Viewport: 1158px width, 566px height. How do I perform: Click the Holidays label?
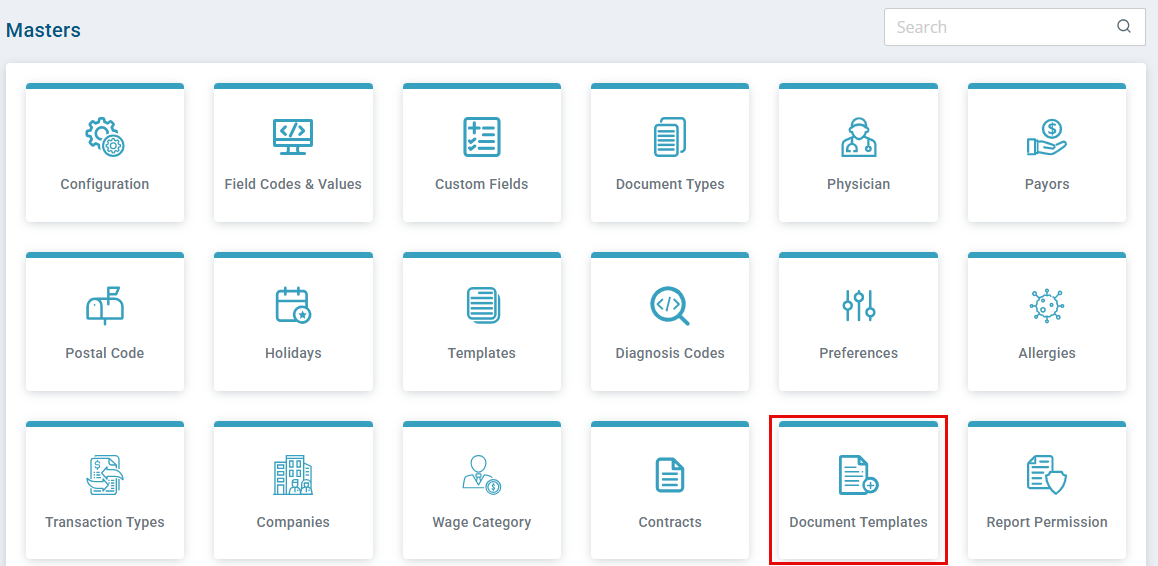coord(293,353)
